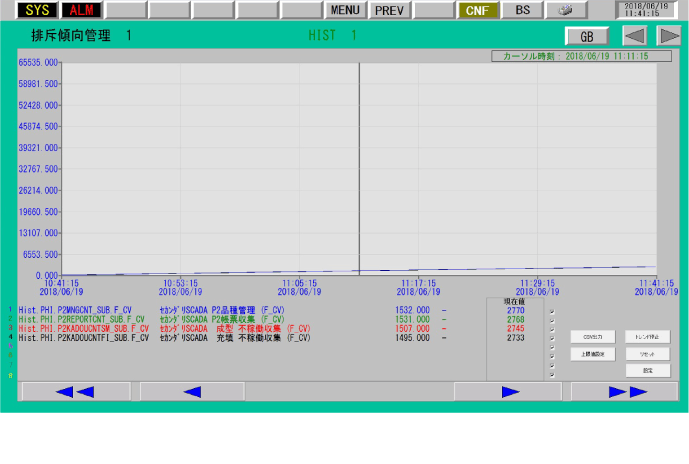Click current value 2770

(515, 310)
